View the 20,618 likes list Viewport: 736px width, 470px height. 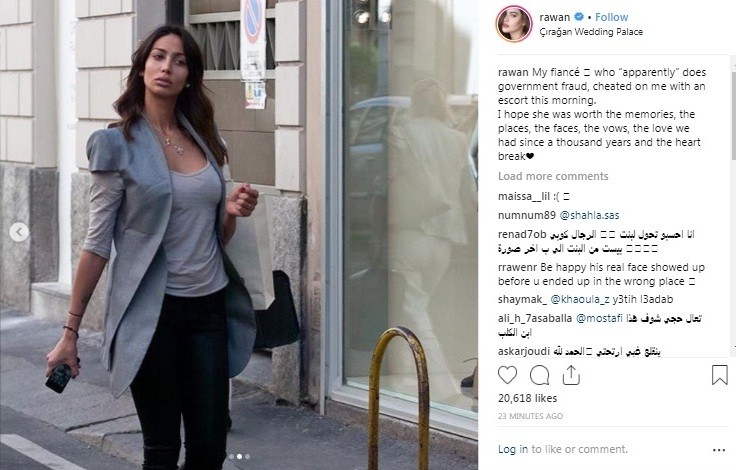click(528, 398)
